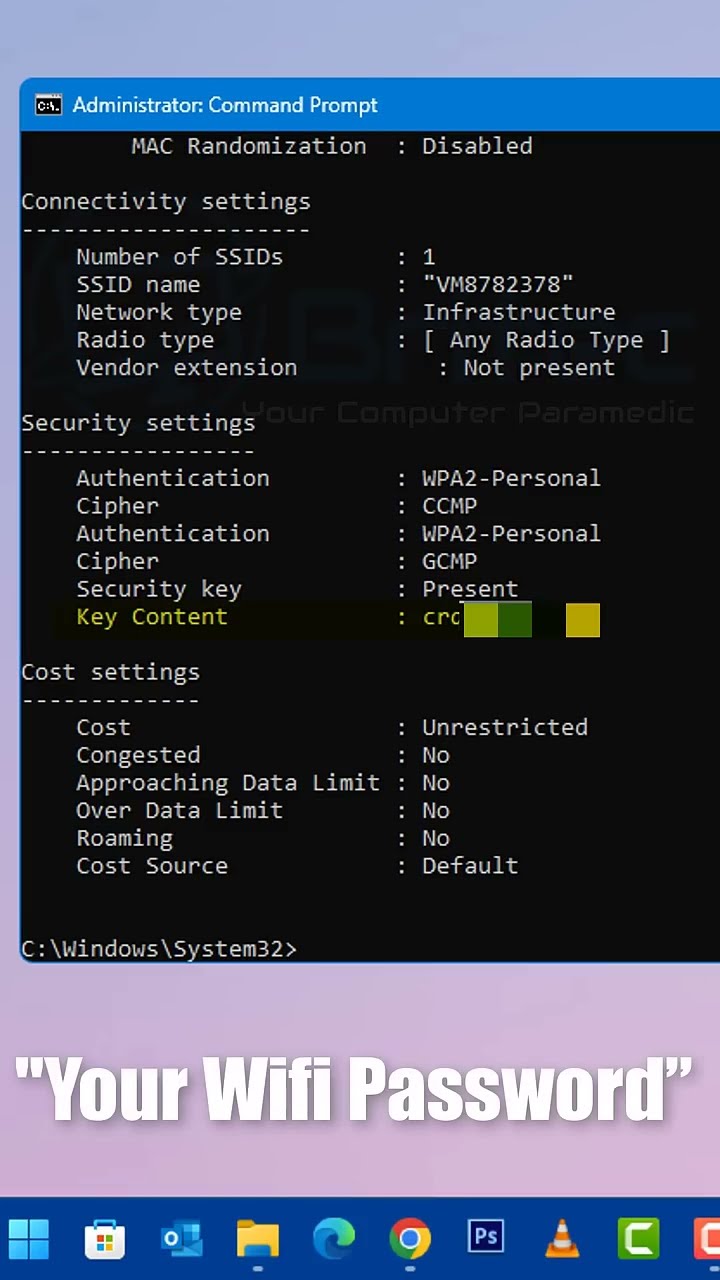This screenshot has width=720, height=1280.
Task: Click the MAC Randomization Disabled line
Action: tap(331, 146)
